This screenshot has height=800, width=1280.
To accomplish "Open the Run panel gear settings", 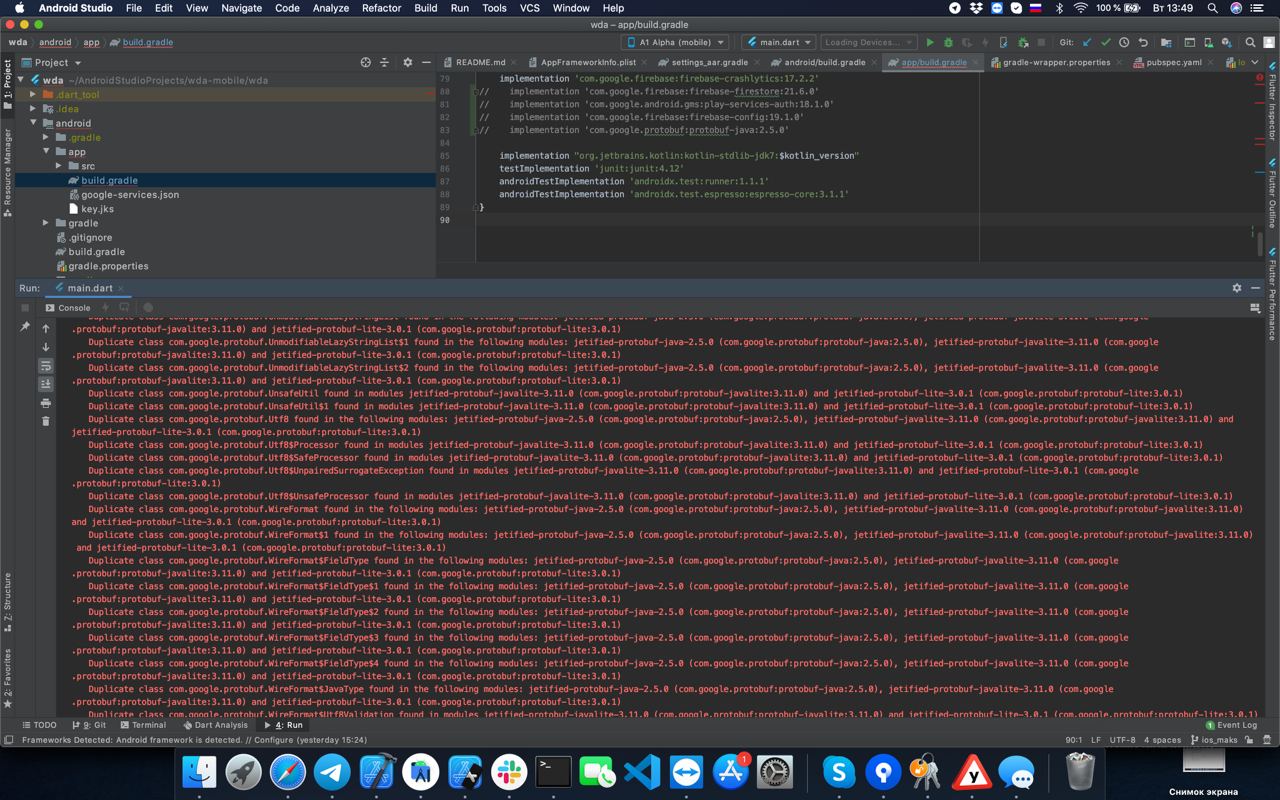I will click(1237, 288).
